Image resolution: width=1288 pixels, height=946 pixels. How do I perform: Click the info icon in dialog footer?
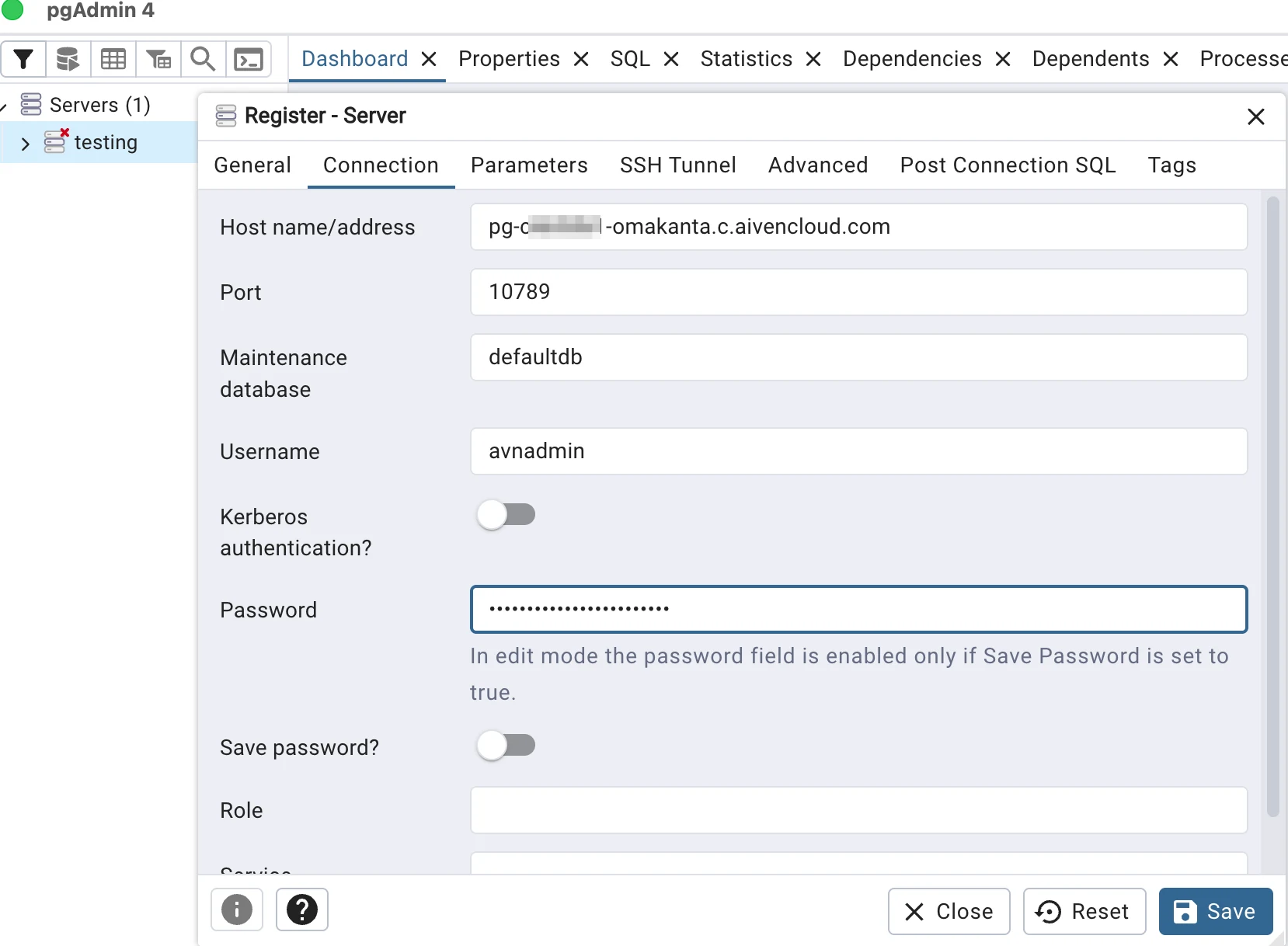[237, 909]
